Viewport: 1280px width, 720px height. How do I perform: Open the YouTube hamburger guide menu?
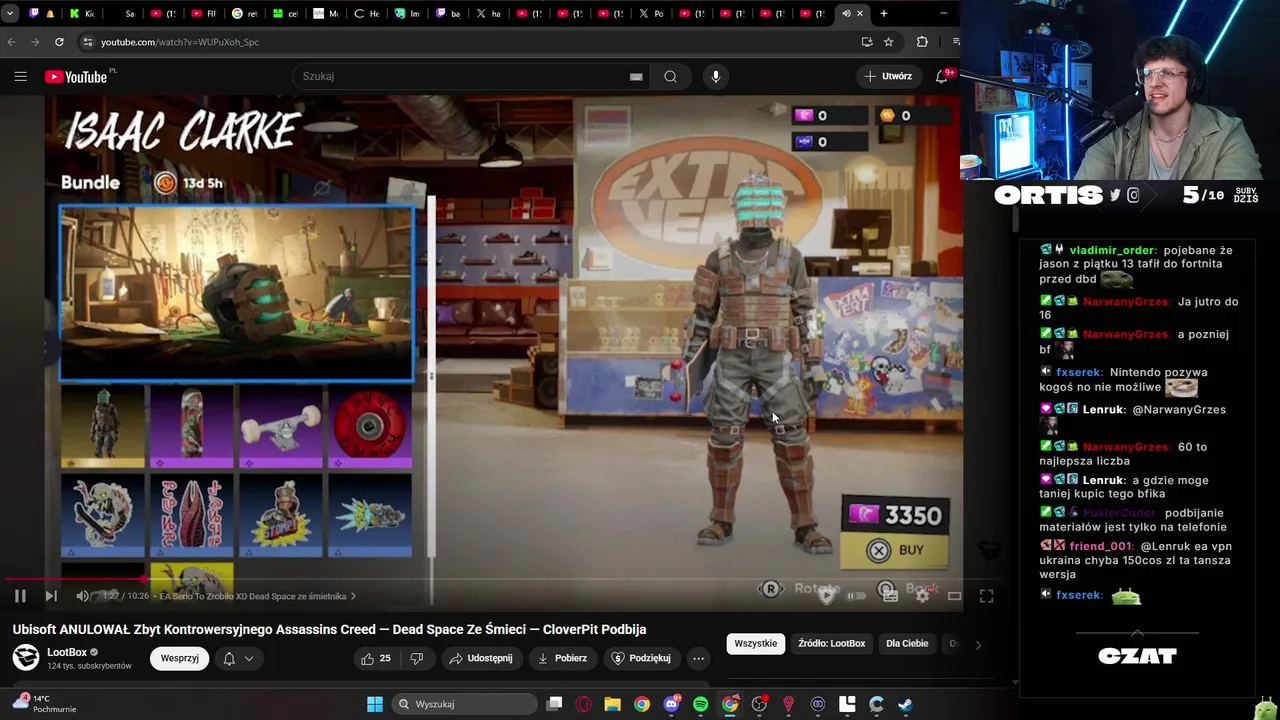(x=20, y=76)
